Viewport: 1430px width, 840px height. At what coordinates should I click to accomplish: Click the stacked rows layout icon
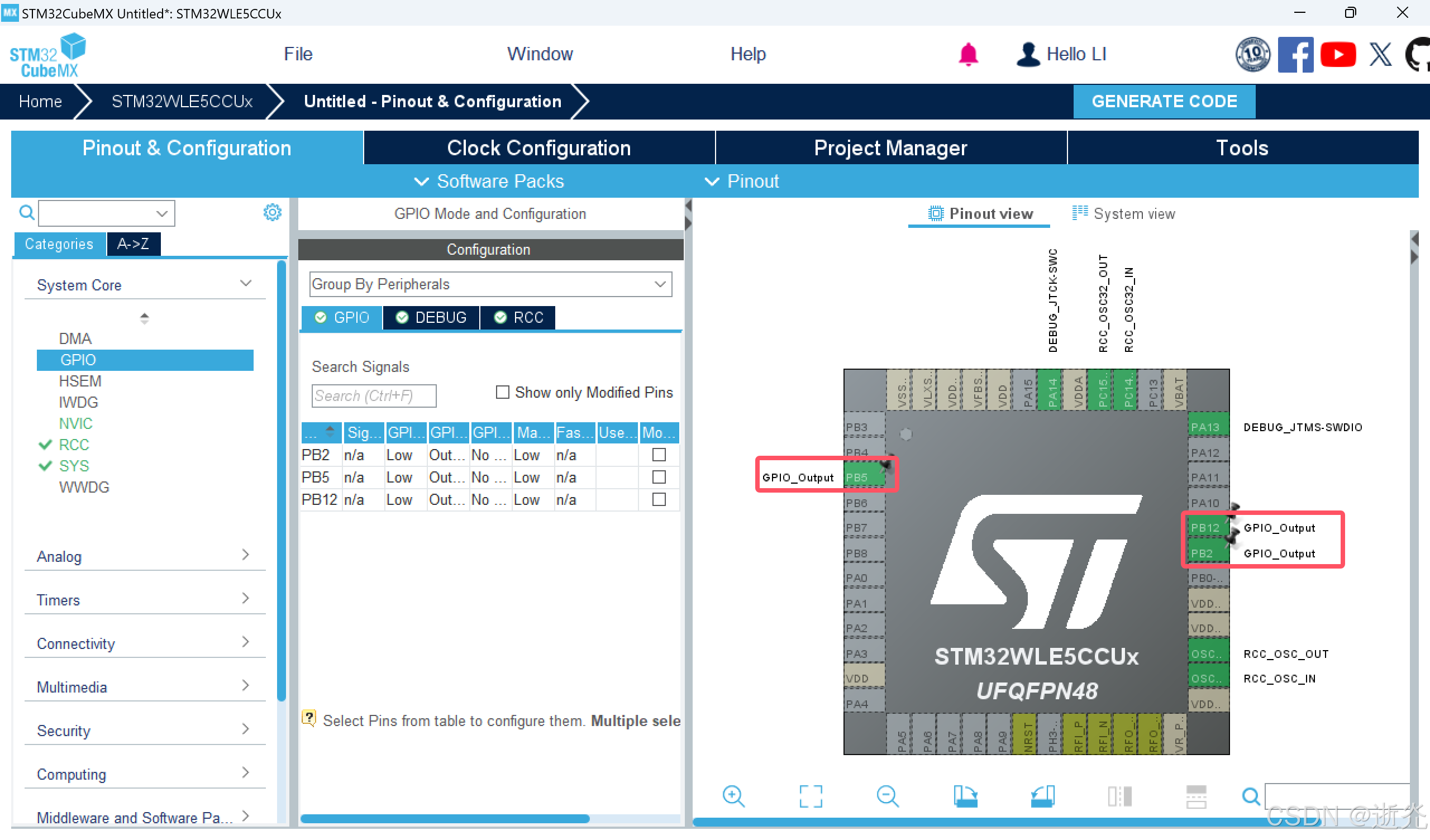pyautogui.click(x=1196, y=796)
